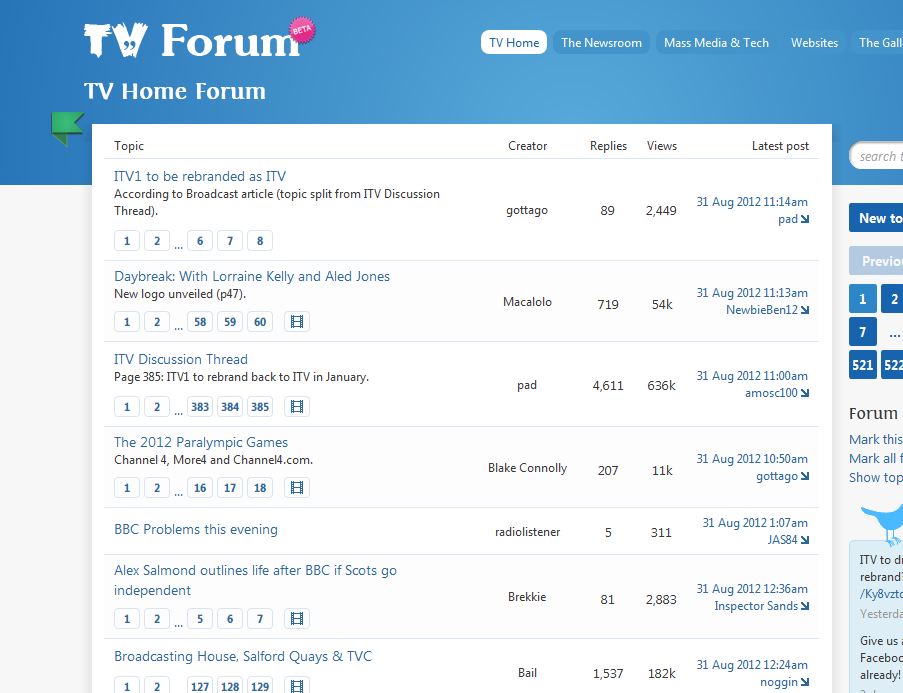
Task: Open latest post dated 31 Aug 2012 11:14am
Action: [752, 202]
